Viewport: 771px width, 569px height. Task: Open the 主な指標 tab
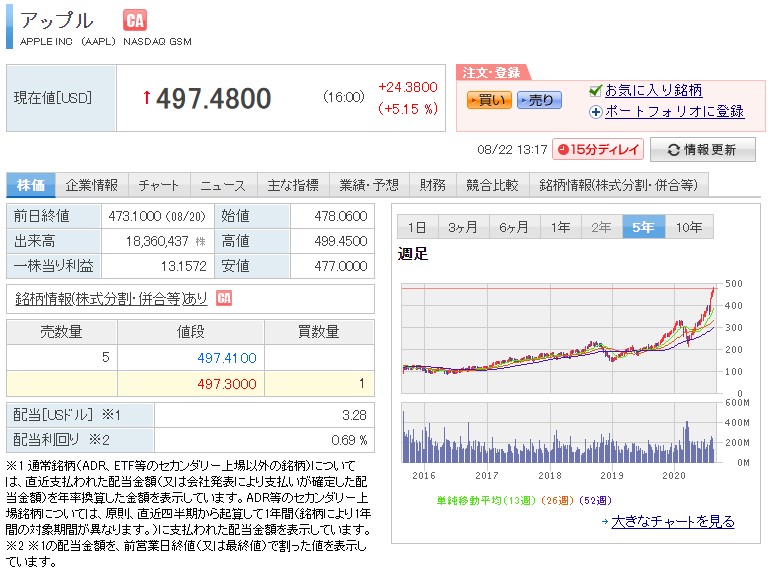(293, 185)
